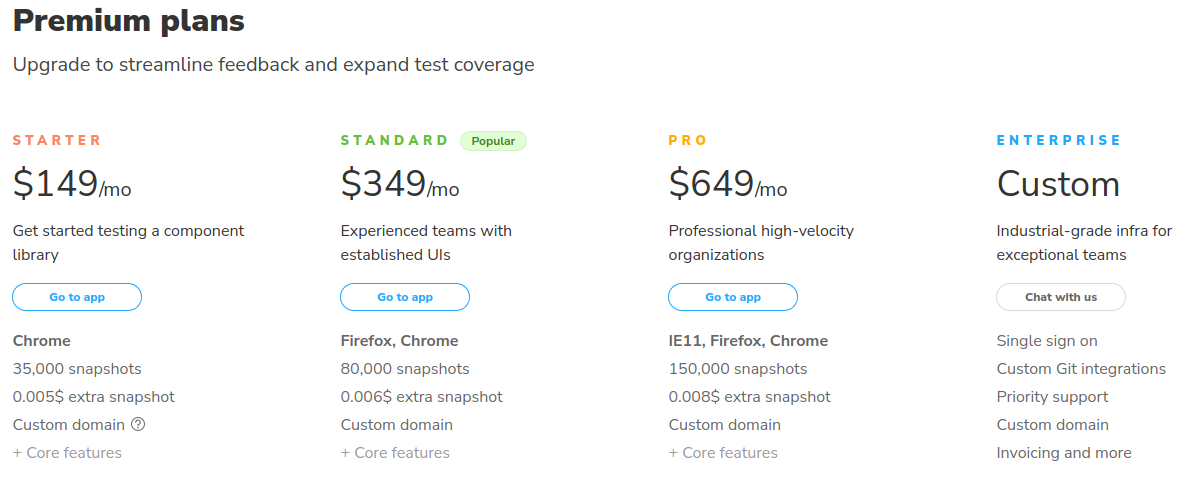Image resolution: width=1185 pixels, height=480 pixels.
Task: Click Invoicing and more in Enterprise
Action: (x=1064, y=453)
